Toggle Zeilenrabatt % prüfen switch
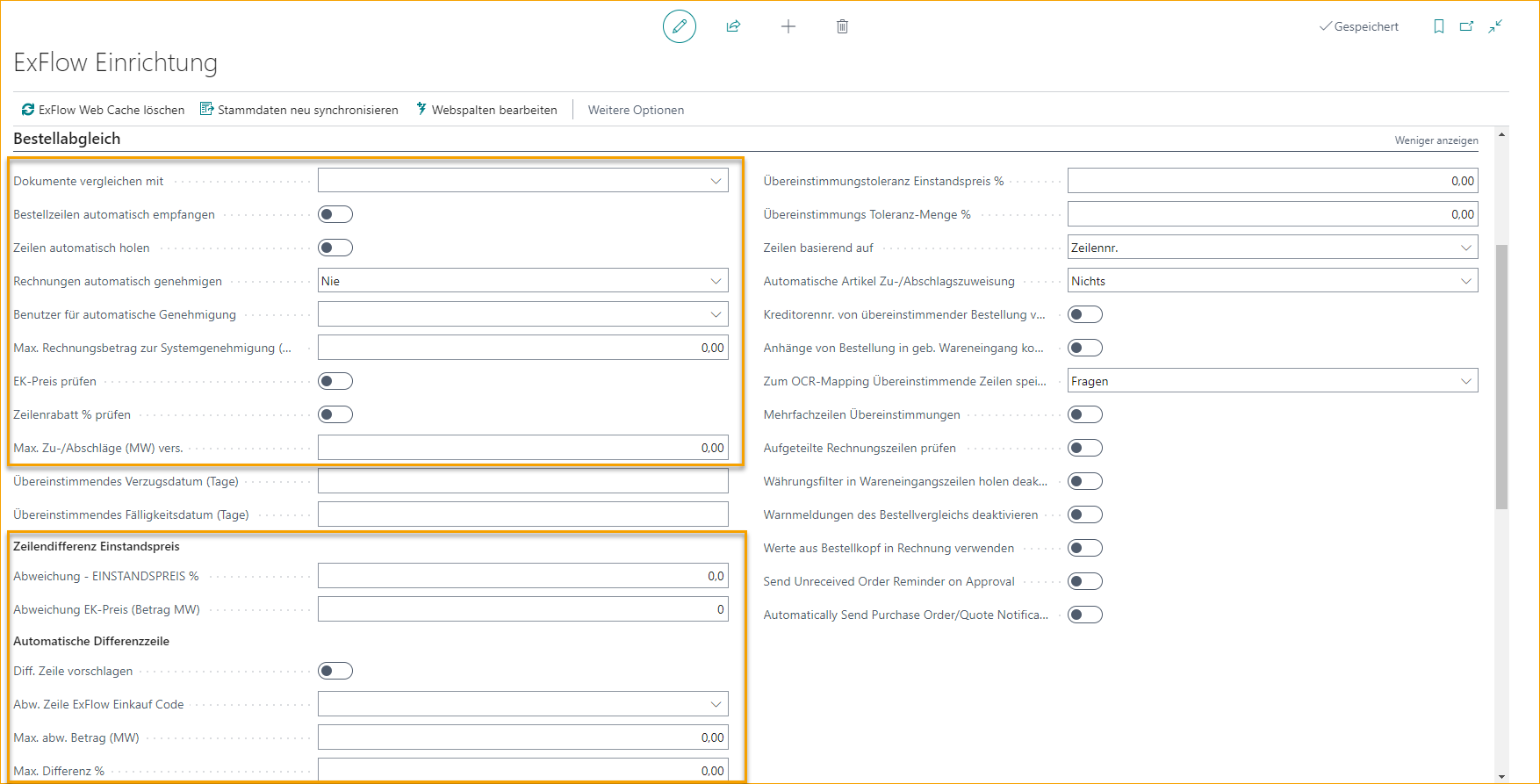 click(335, 414)
